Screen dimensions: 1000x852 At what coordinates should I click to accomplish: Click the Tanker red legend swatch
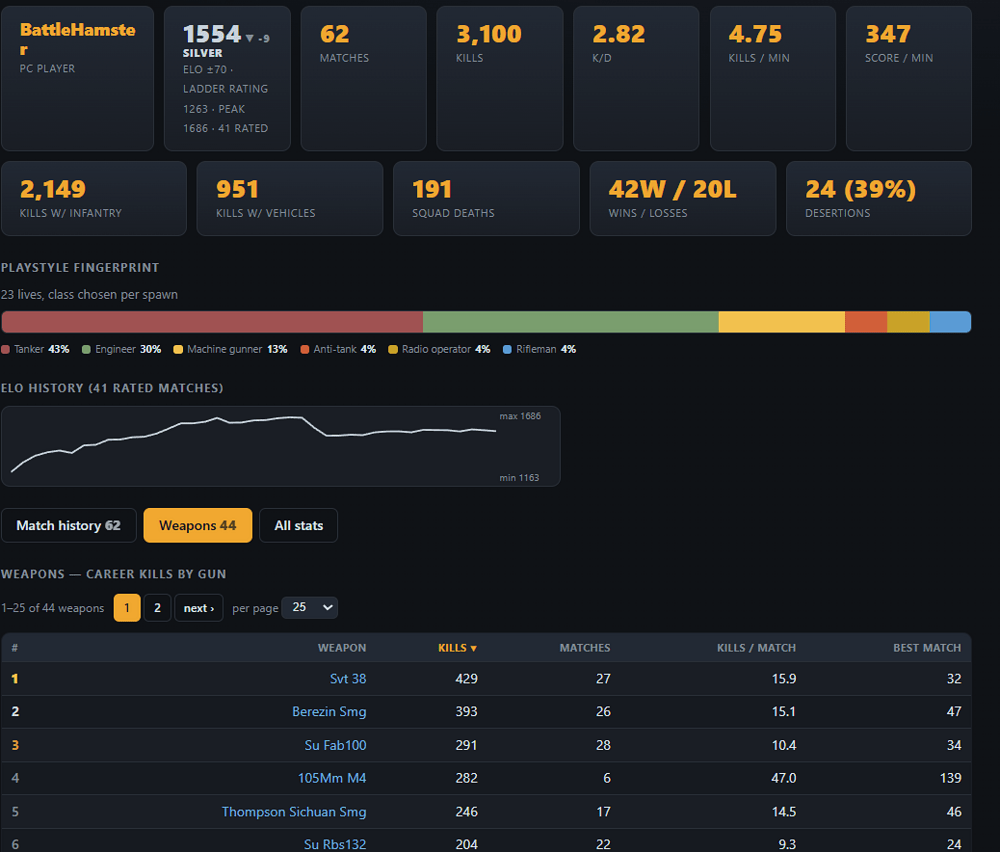6,349
